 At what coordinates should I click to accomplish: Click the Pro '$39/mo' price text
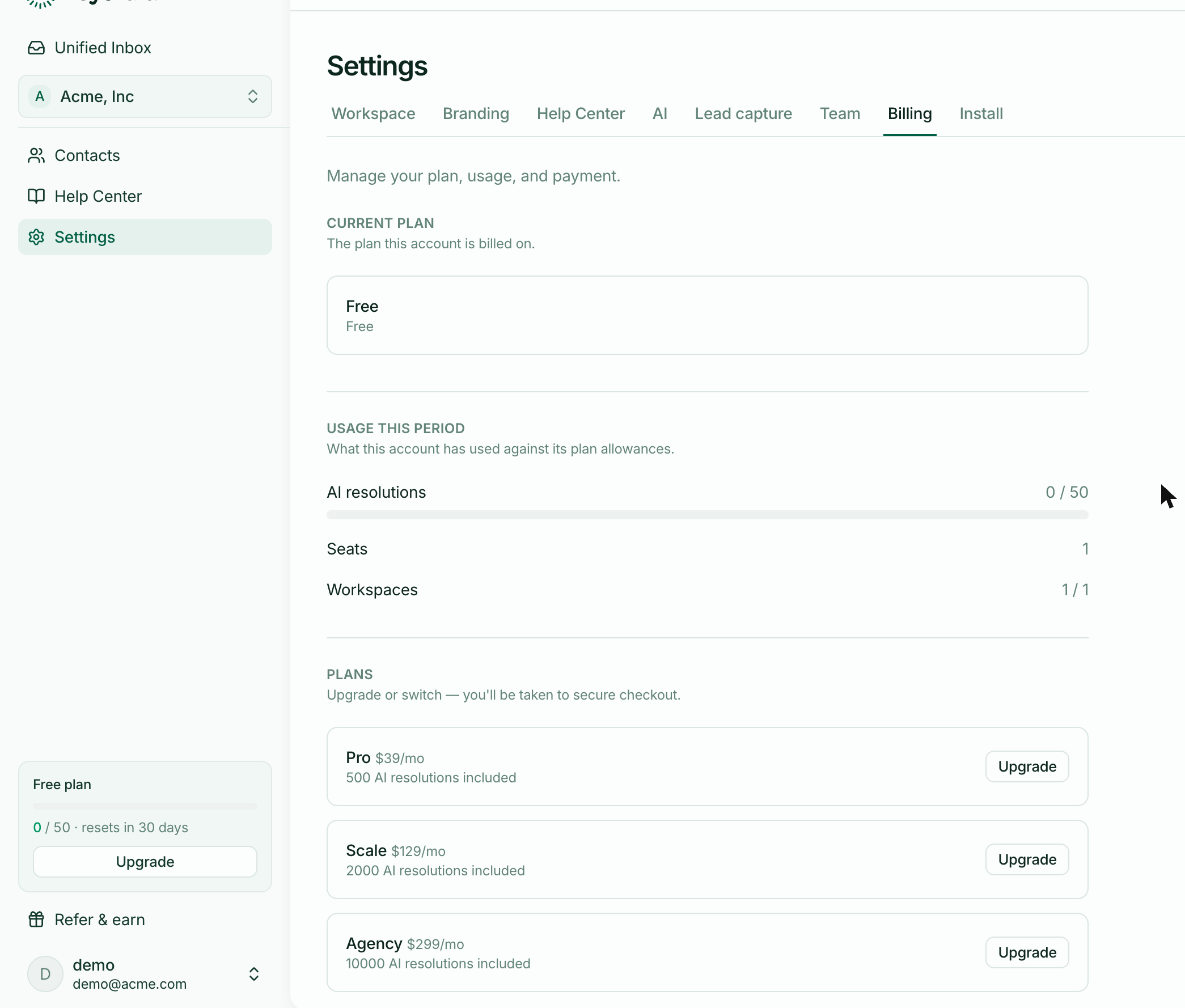pyautogui.click(x=400, y=759)
